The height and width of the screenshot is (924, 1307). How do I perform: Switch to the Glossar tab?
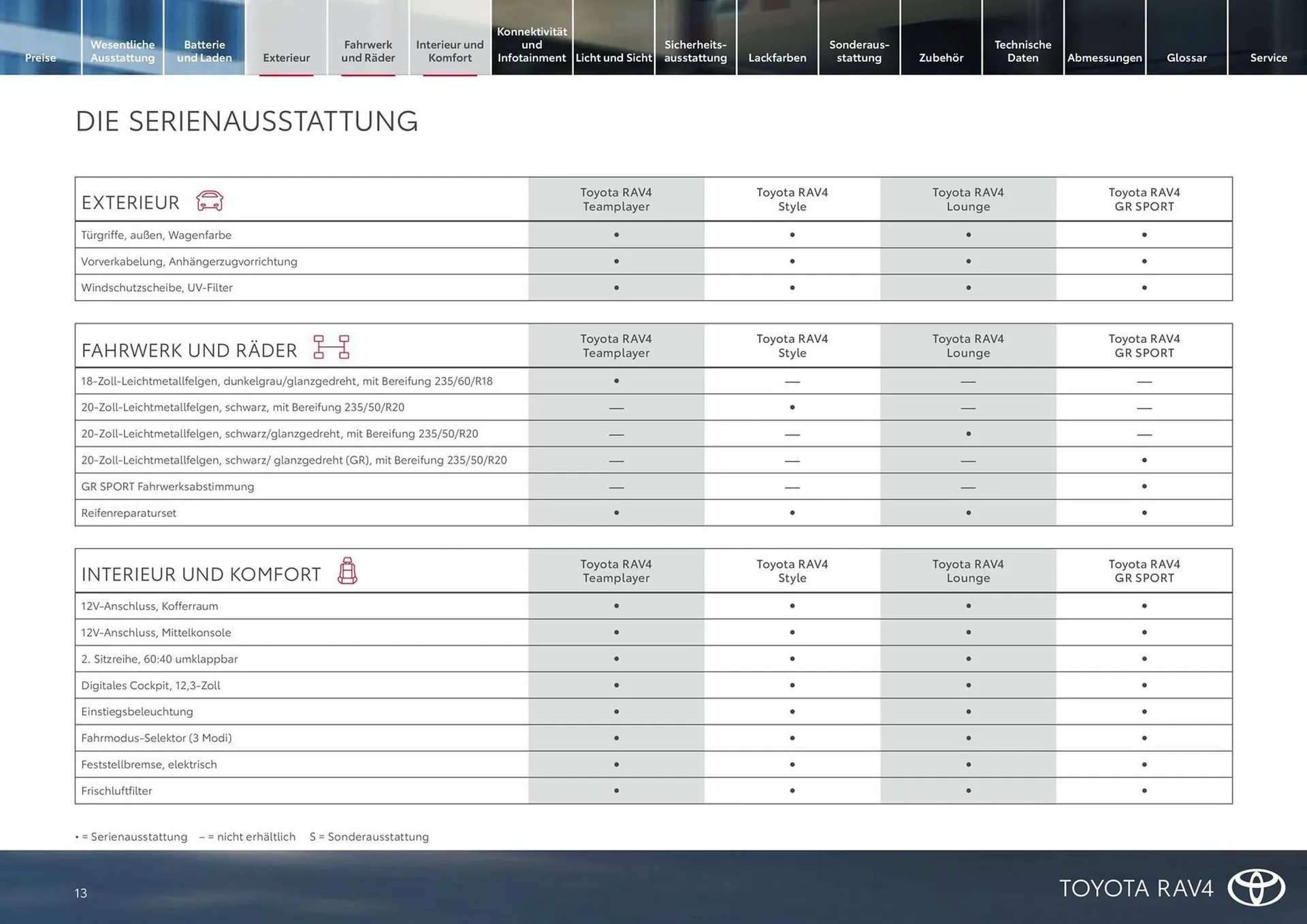point(1186,57)
